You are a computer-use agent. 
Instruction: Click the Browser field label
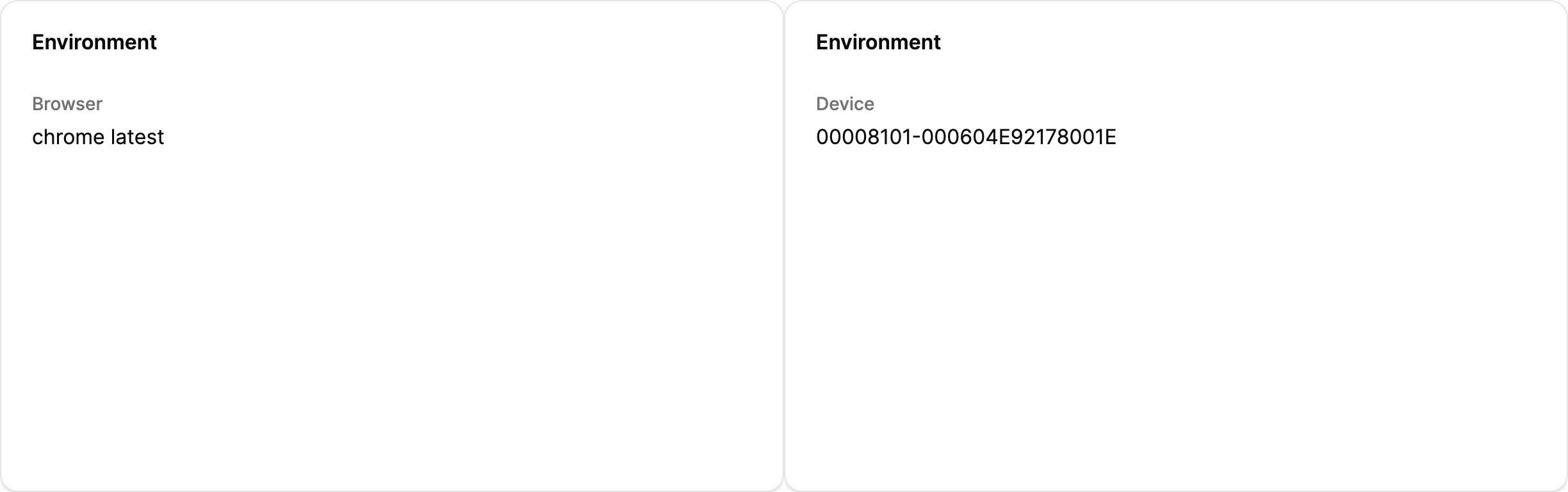click(x=67, y=104)
